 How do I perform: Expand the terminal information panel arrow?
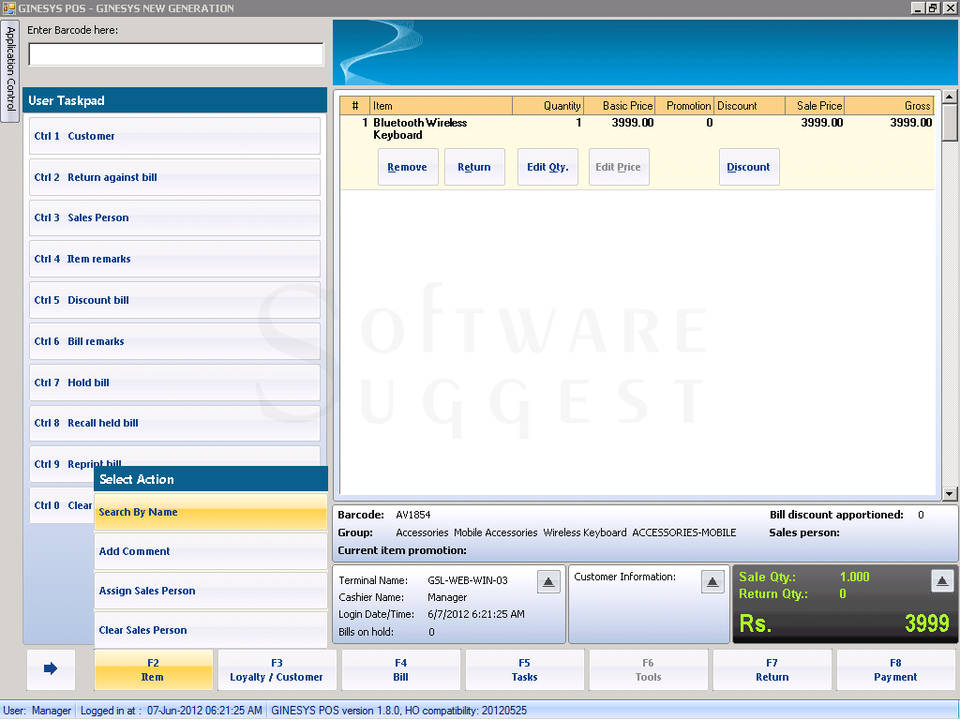tap(548, 581)
